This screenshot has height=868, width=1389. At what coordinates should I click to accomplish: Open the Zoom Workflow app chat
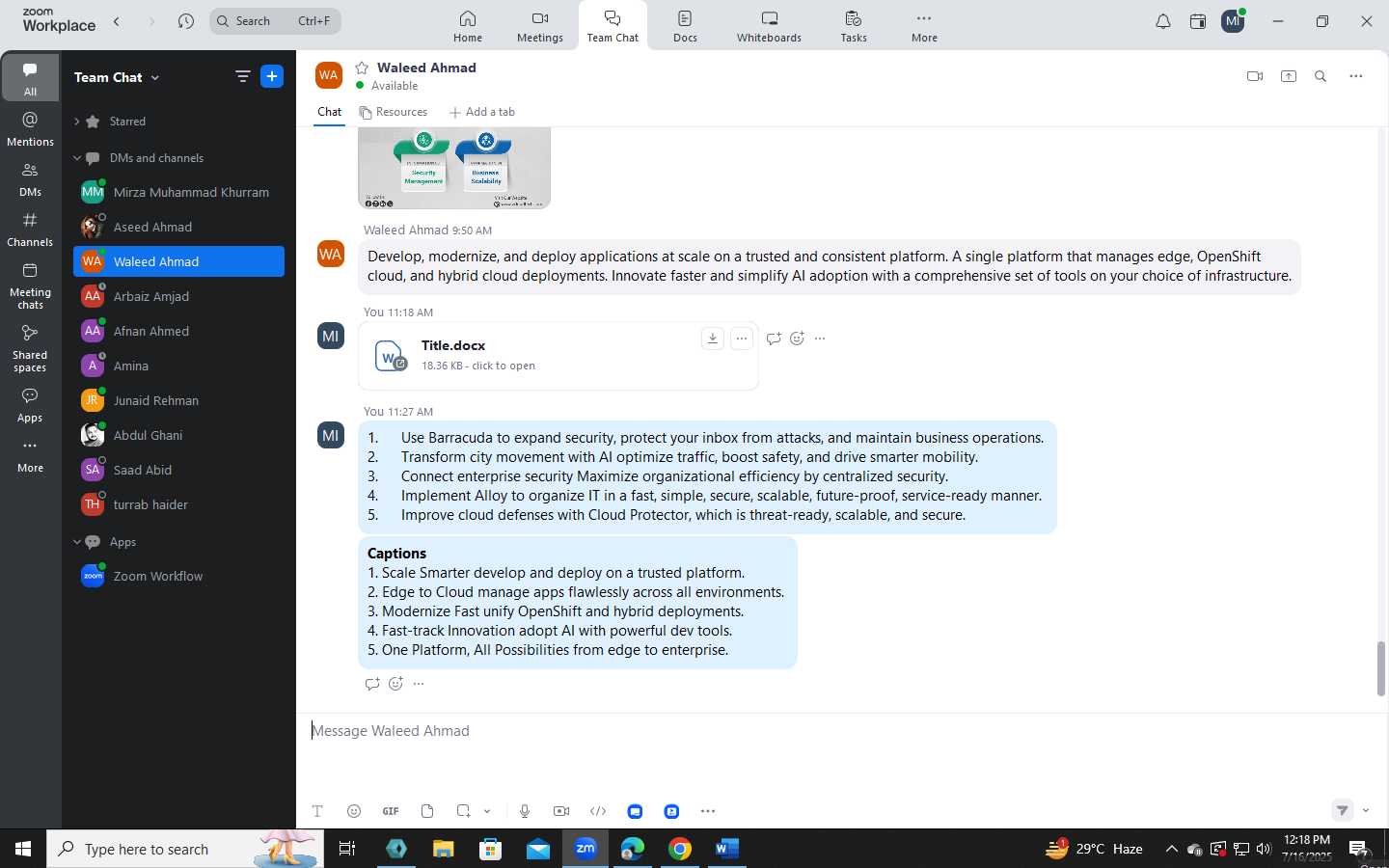(x=179, y=576)
